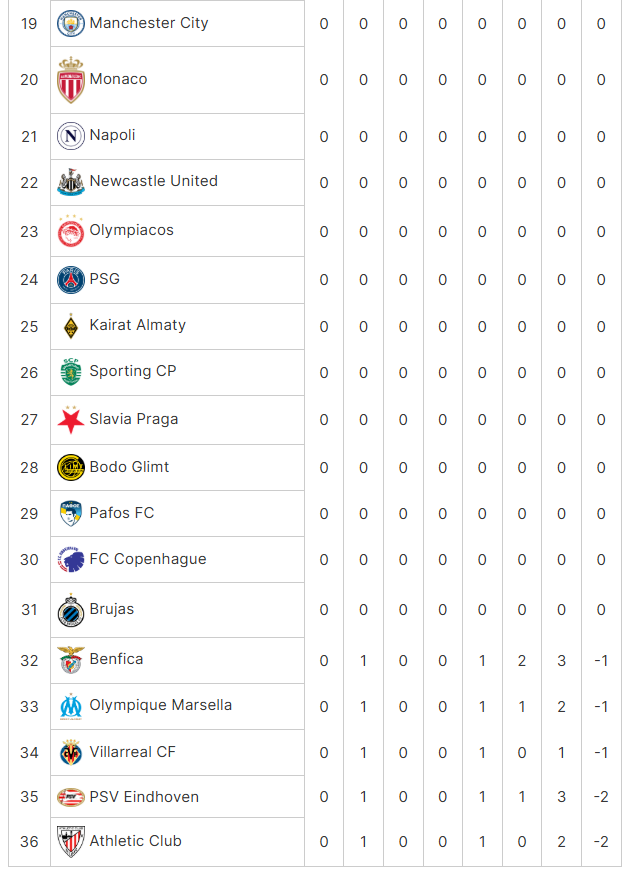632x872 pixels.
Task: Click the Monaco club crest
Action: [71, 80]
